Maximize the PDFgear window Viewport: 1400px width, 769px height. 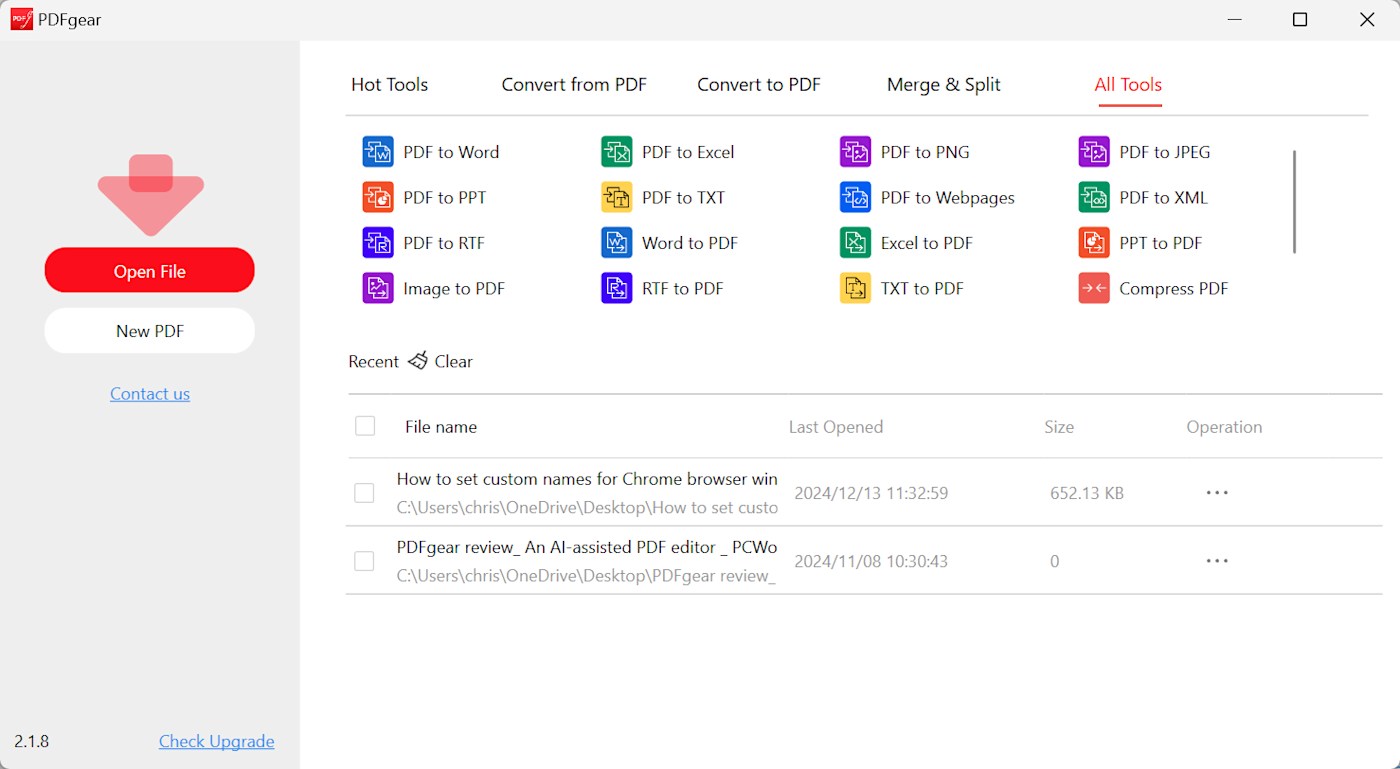pos(1300,19)
